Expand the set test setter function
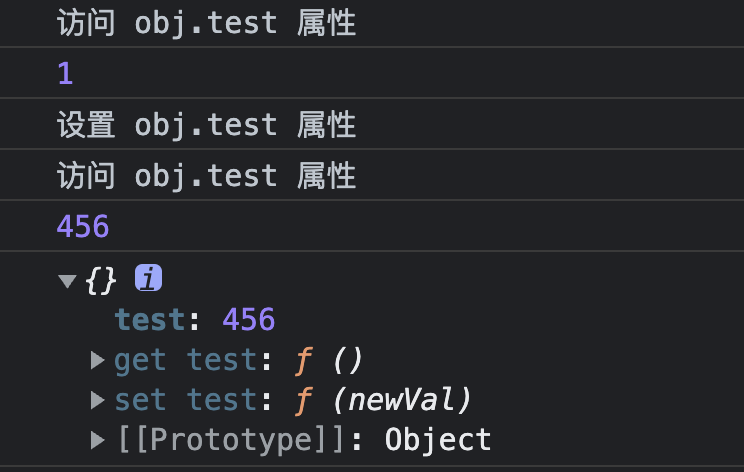 (98, 400)
